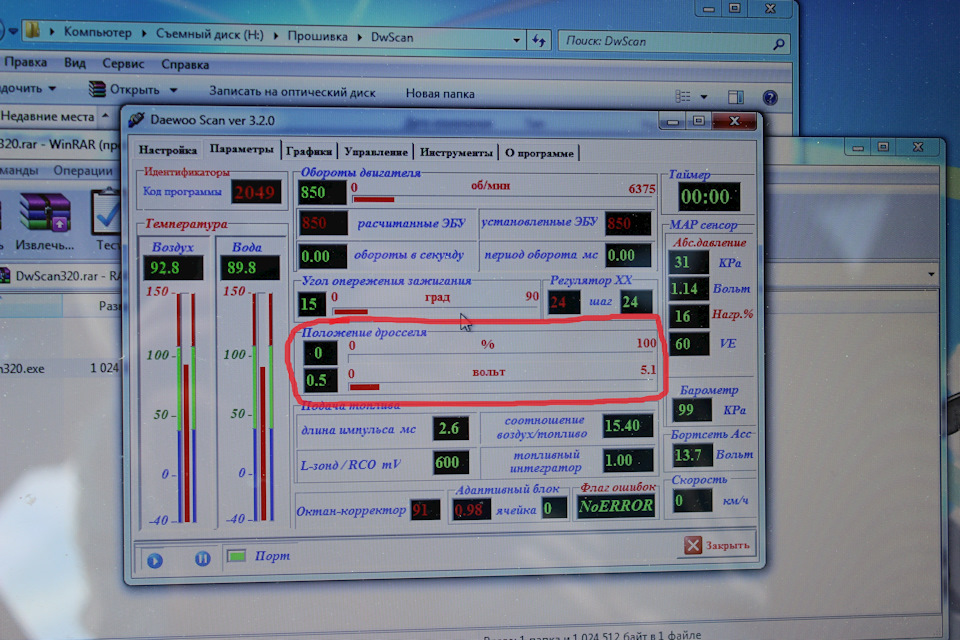The width and height of the screenshot is (960, 640).
Task: Click the Открыть button in Explorer toolbar
Action: (x=125, y=89)
